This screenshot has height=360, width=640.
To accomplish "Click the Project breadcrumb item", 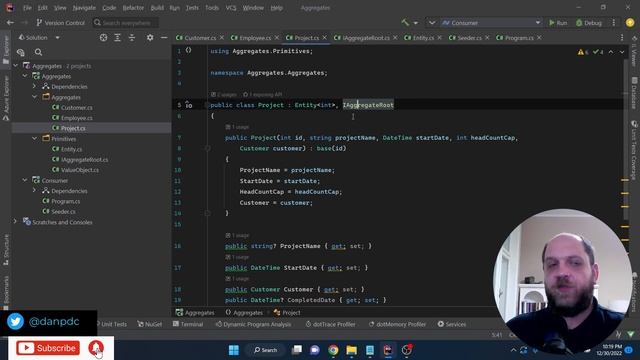I will click(287, 313).
